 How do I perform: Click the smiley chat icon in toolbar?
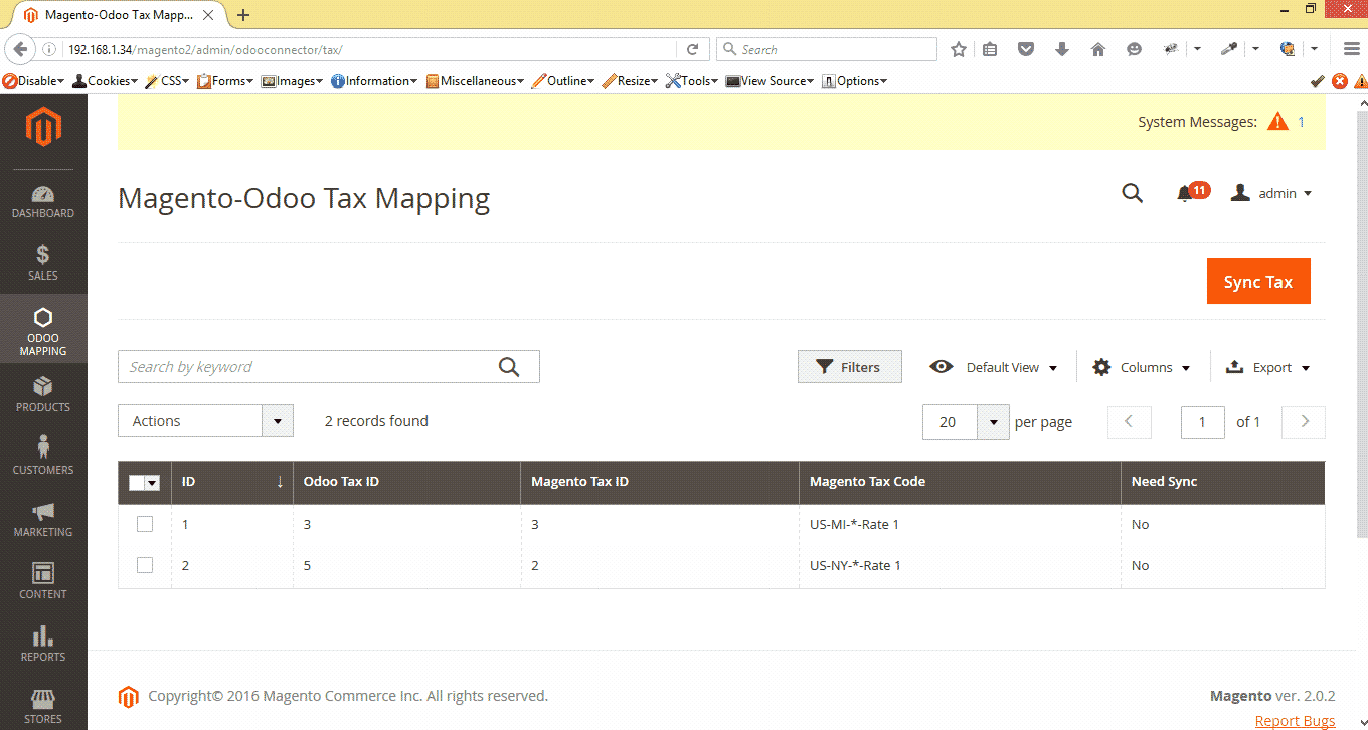(1134, 49)
